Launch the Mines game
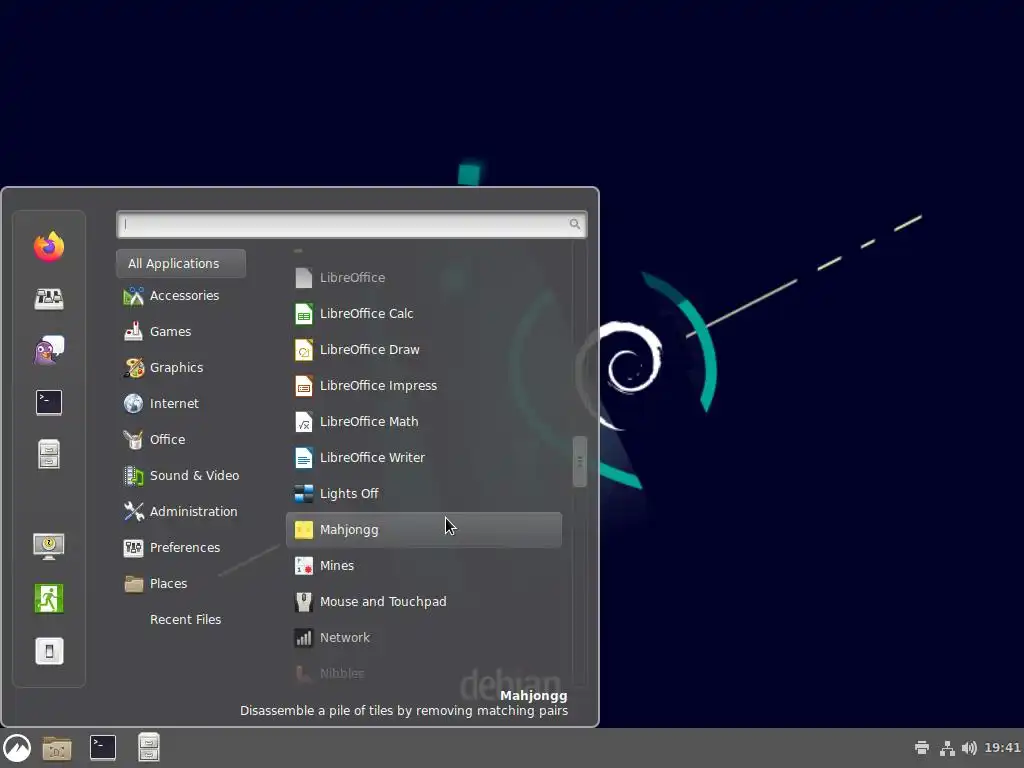Viewport: 1024px width, 768px height. click(x=424, y=566)
